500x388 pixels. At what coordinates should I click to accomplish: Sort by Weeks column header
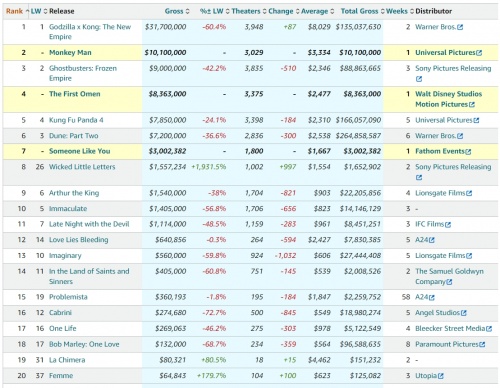397,11
